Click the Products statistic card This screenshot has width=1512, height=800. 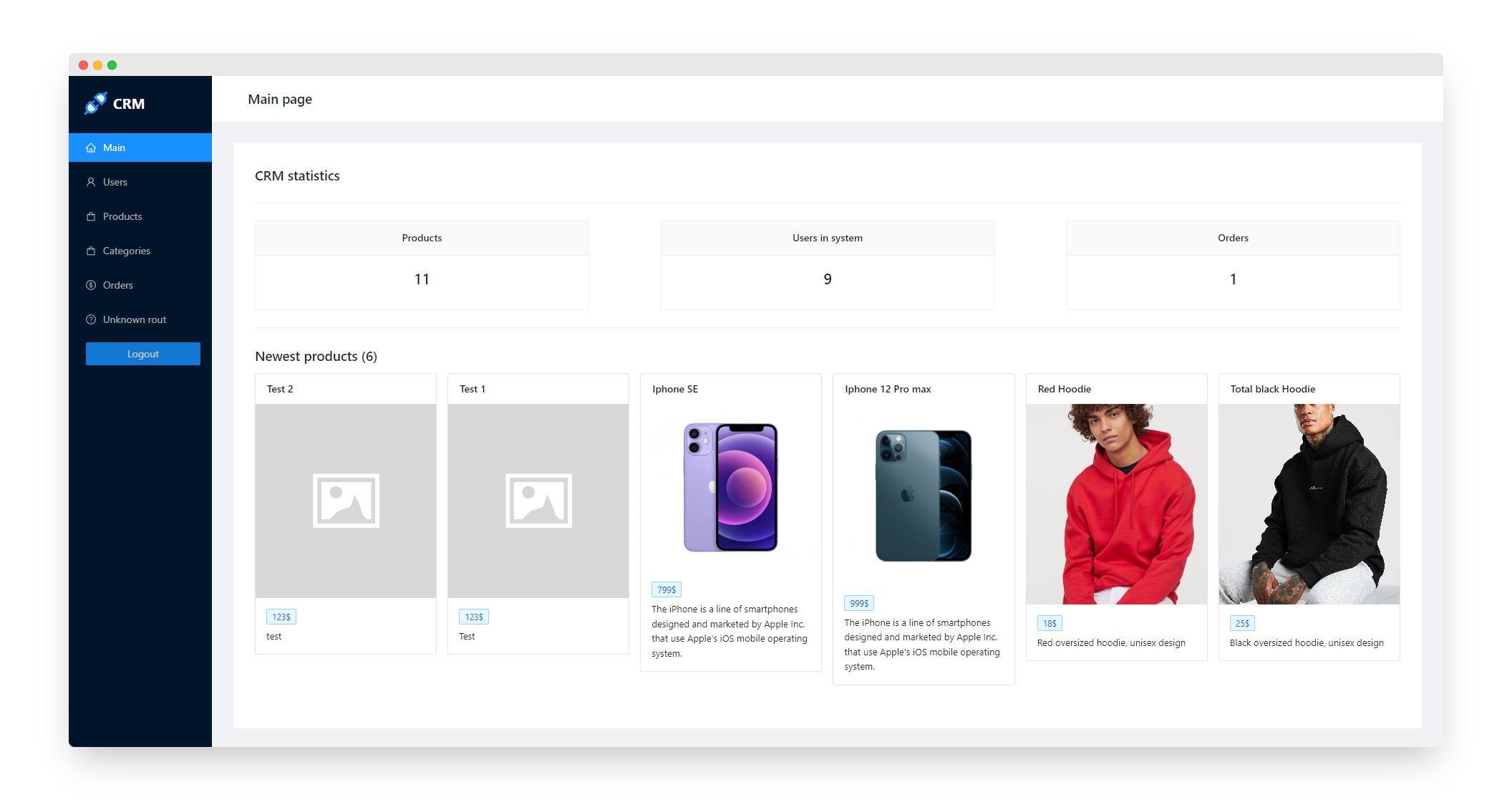click(422, 265)
